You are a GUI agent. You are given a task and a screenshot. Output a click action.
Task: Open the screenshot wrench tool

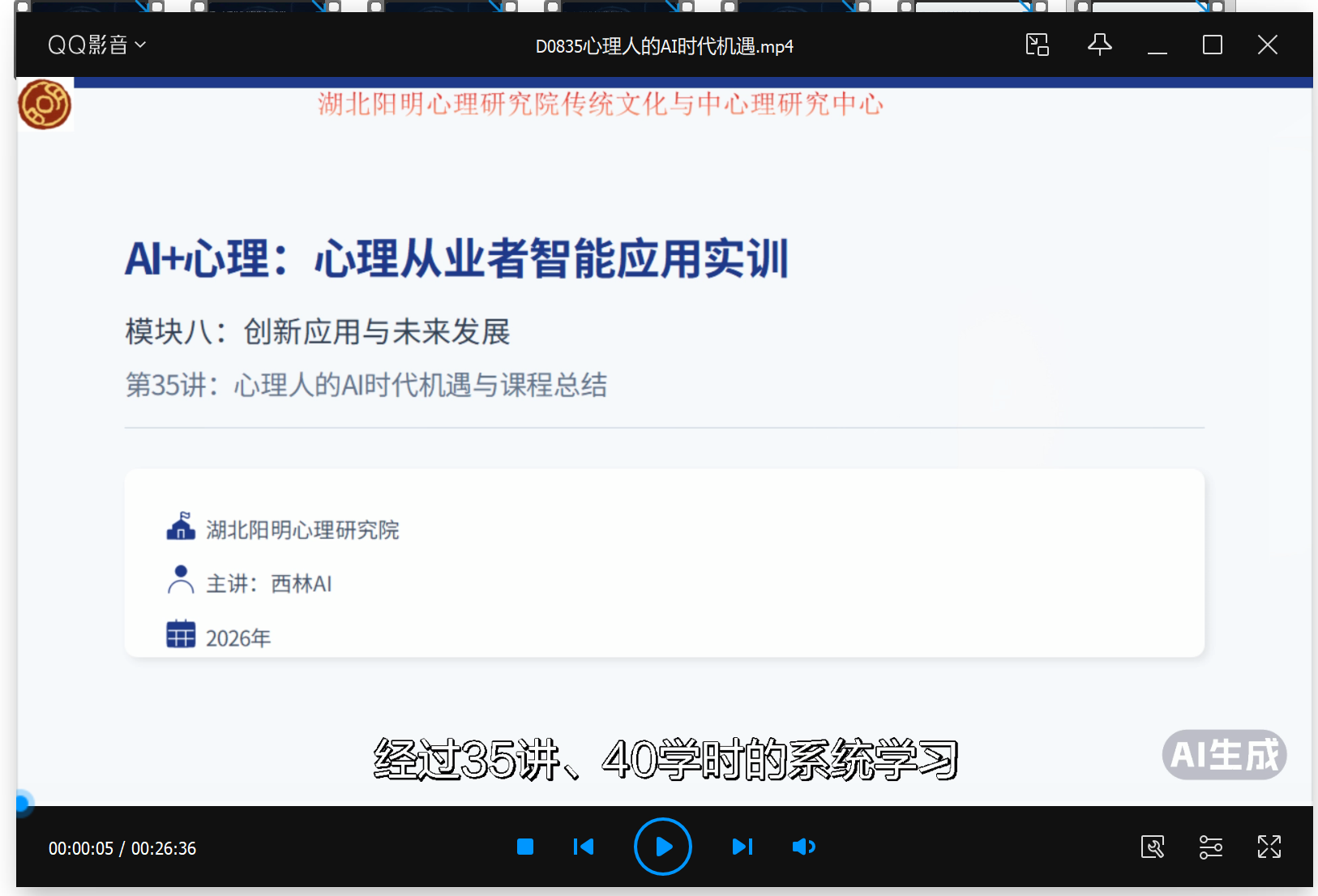pyautogui.click(x=1153, y=847)
